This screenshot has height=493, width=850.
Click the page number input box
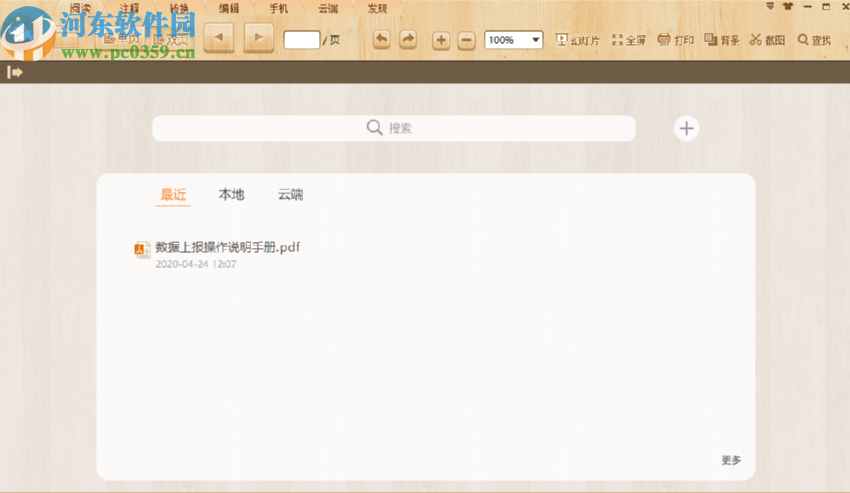[302, 40]
